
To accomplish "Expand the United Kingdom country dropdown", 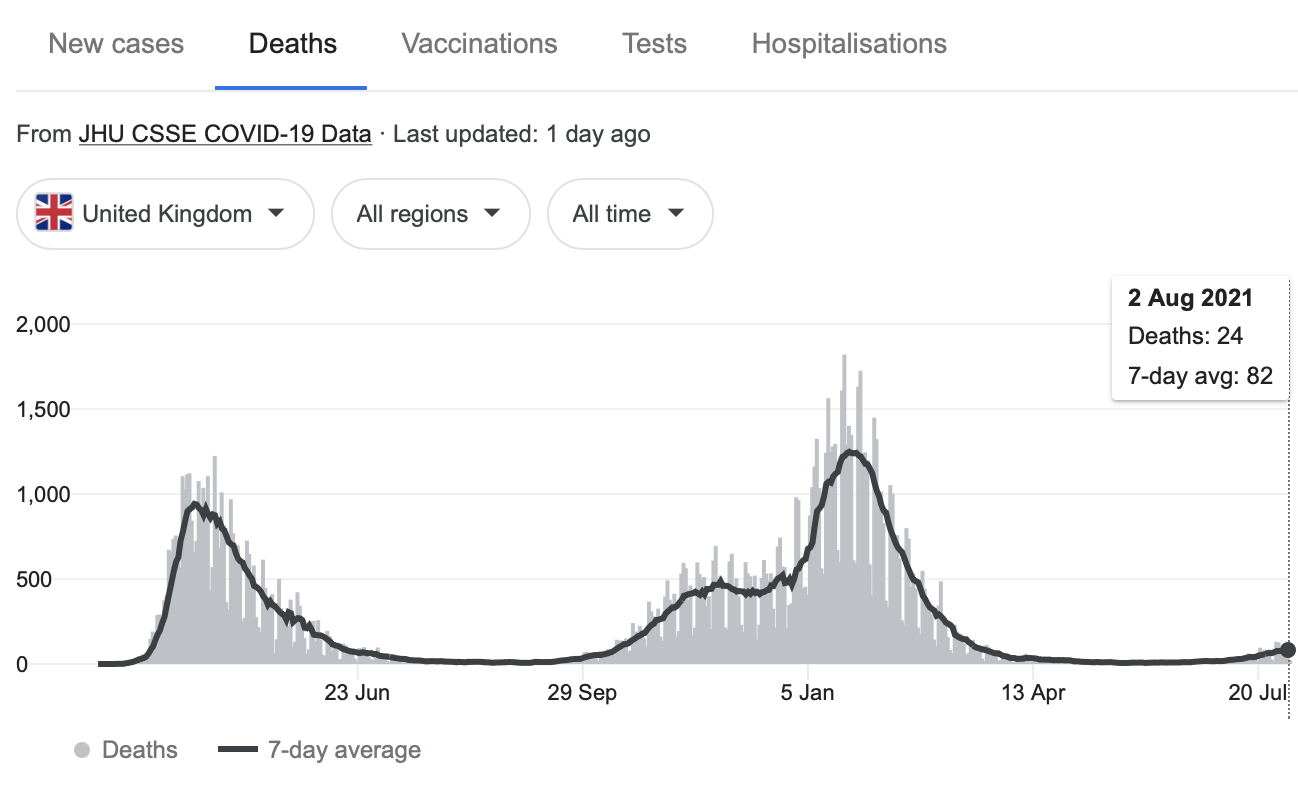I will click(166, 213).
